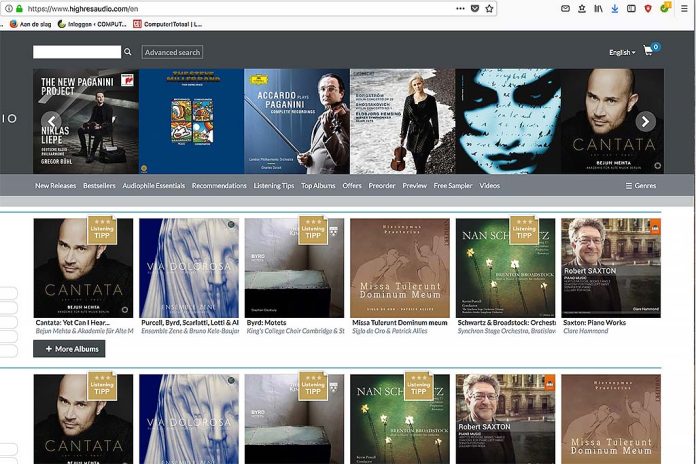Open Missa Tulerunt cover in second row
Image resolution: width=696 pixels, height=464 pixels.
point(611,419)
